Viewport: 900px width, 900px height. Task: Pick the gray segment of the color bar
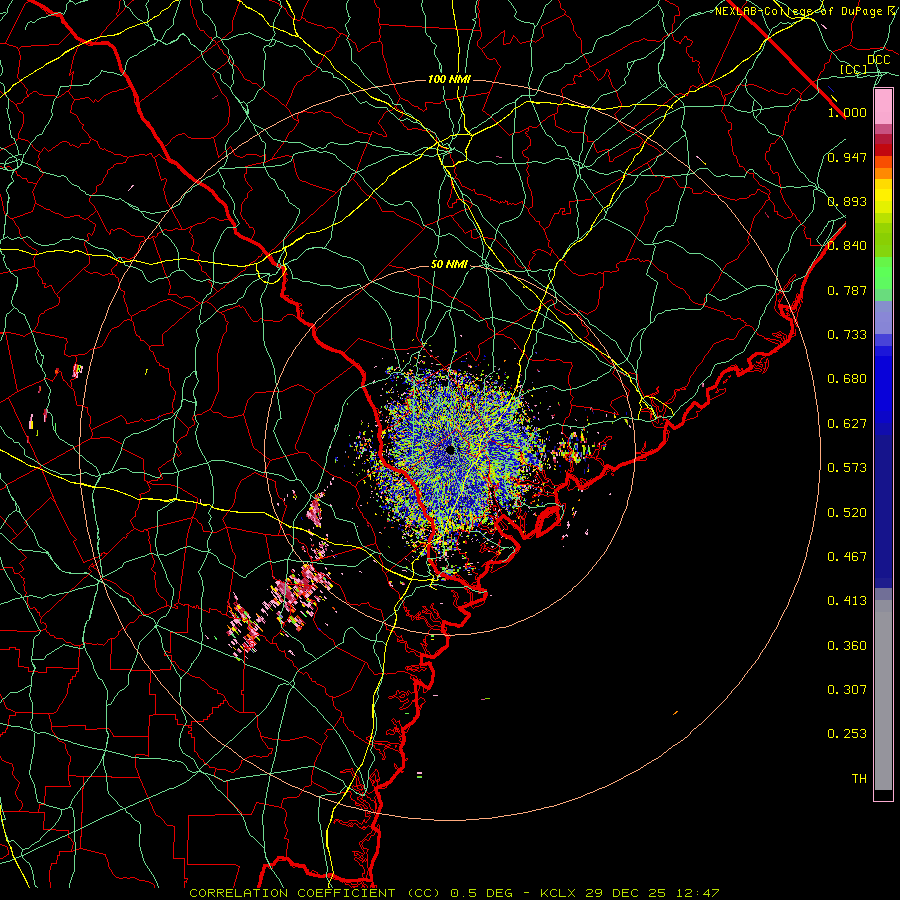(x=883, y=695)
